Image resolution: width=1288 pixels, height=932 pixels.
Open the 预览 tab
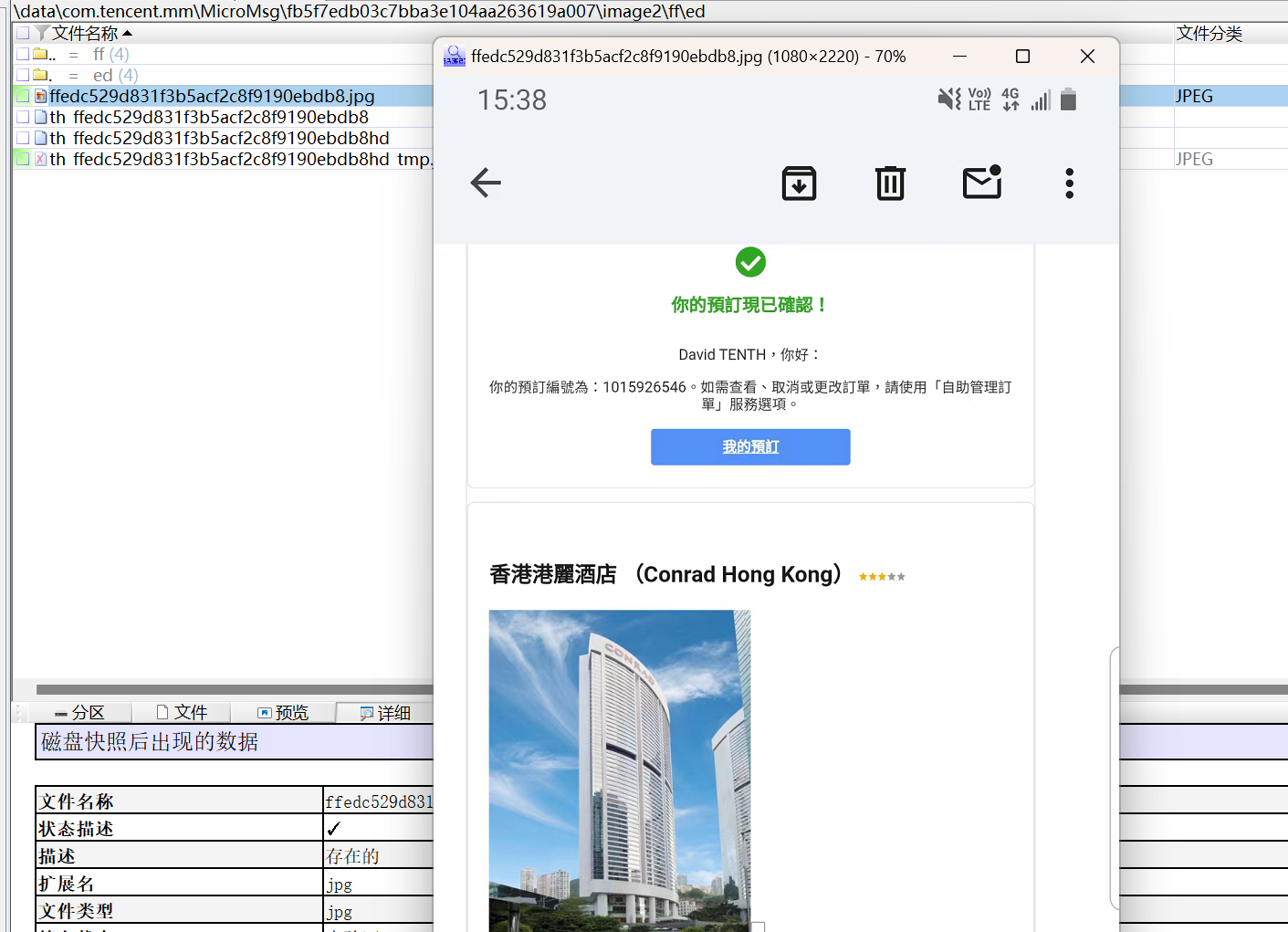[x=283, y=713]
